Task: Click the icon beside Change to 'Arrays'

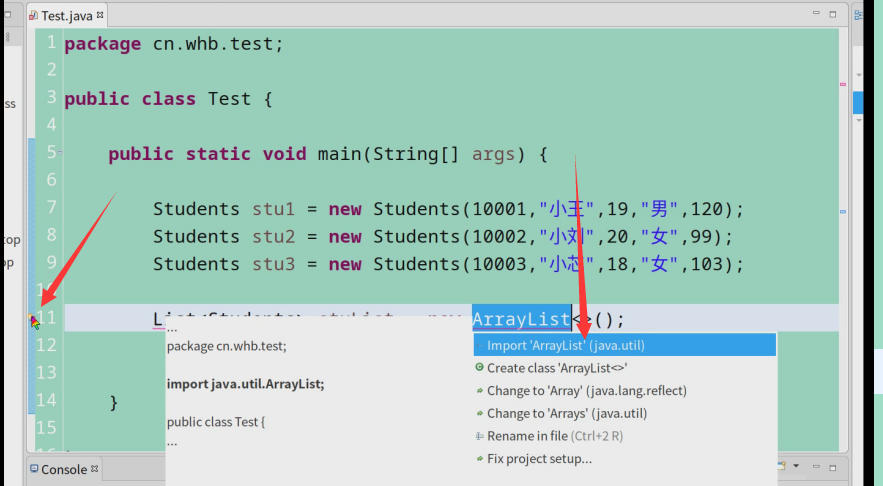Action: click(480, 413)
